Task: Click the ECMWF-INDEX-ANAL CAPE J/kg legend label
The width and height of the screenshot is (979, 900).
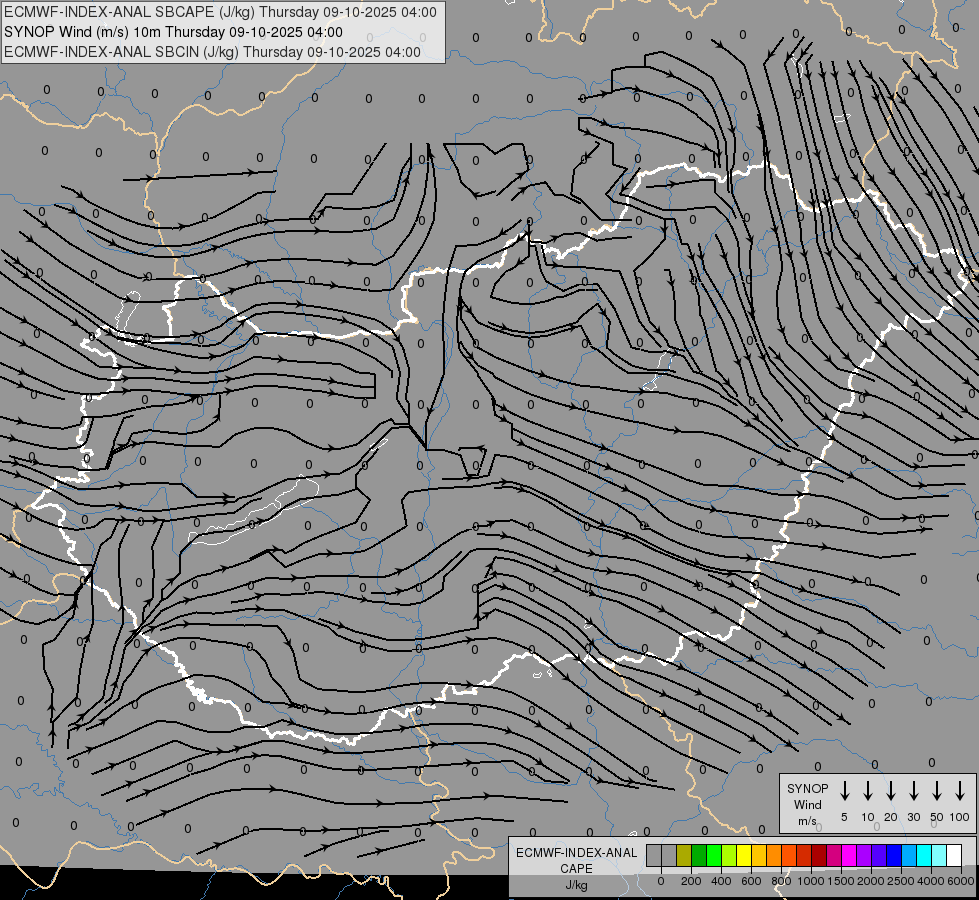Action: pyautogui.click(x=576, y=869)
